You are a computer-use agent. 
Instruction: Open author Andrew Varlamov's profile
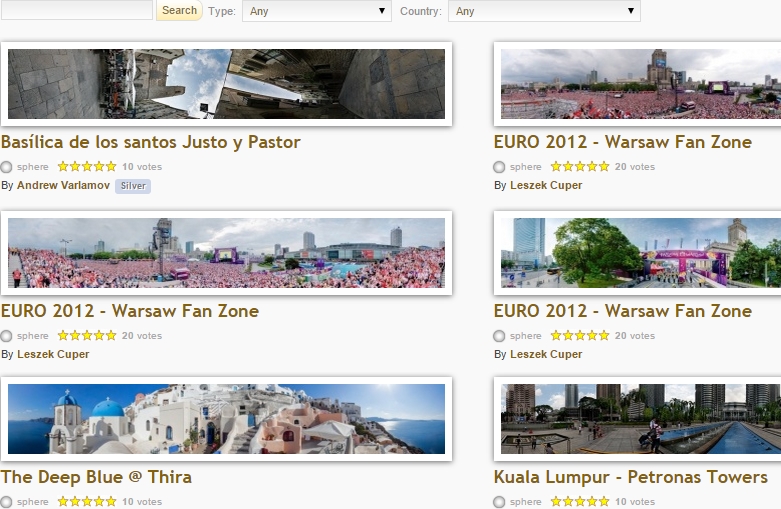(63, 185)
